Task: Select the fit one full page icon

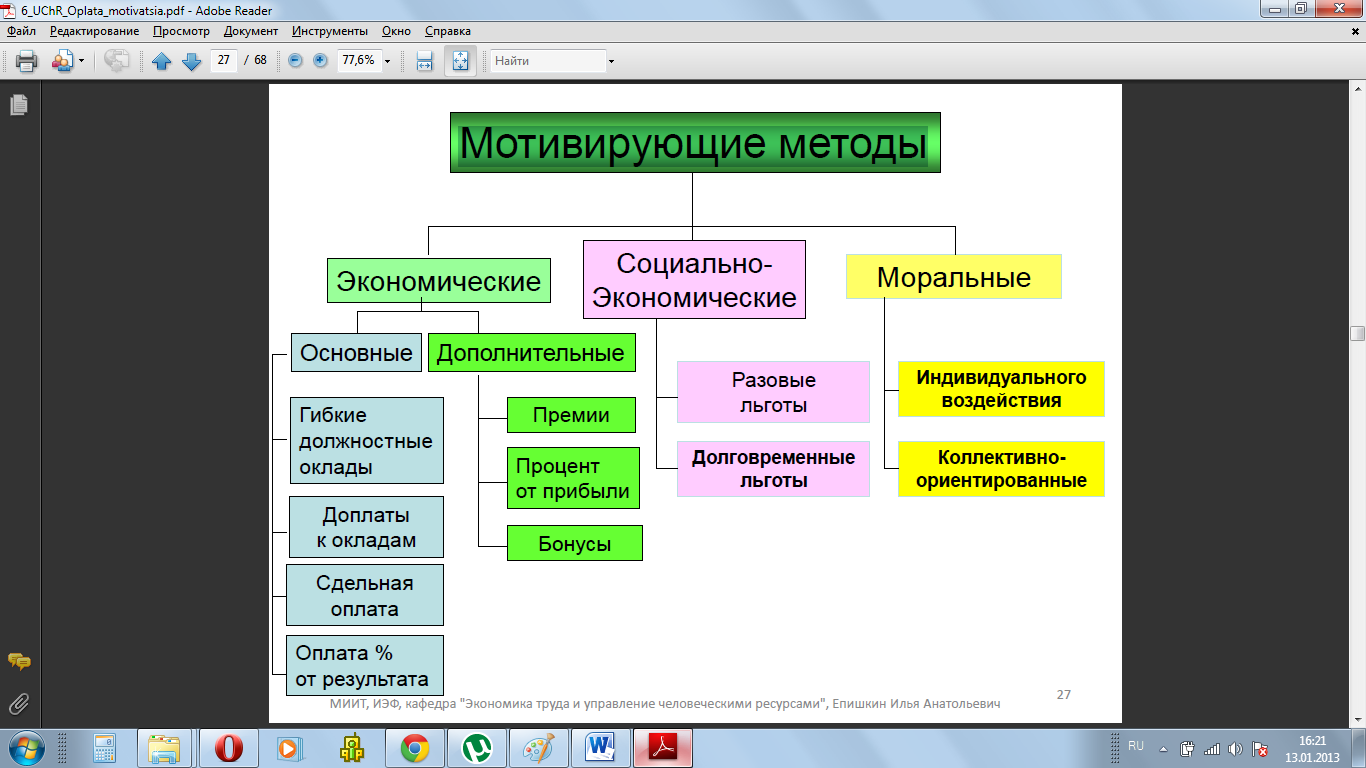Action: [460, 61]
